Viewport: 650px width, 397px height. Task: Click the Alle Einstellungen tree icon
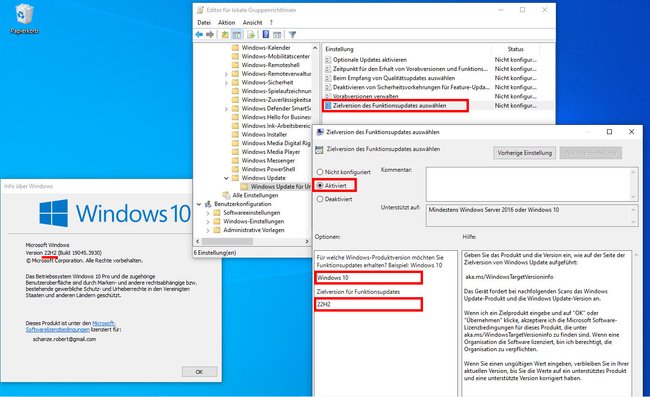point(226,195)
